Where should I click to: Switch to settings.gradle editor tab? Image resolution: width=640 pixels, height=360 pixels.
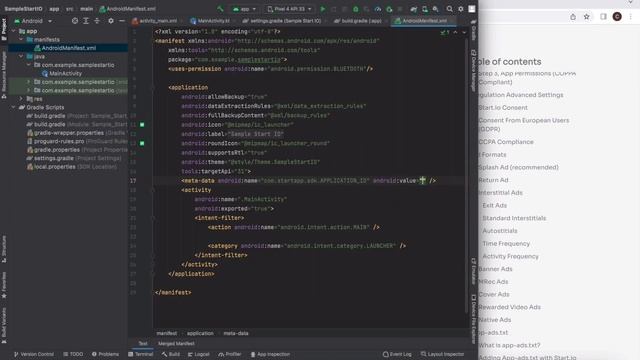click(282, 21)
